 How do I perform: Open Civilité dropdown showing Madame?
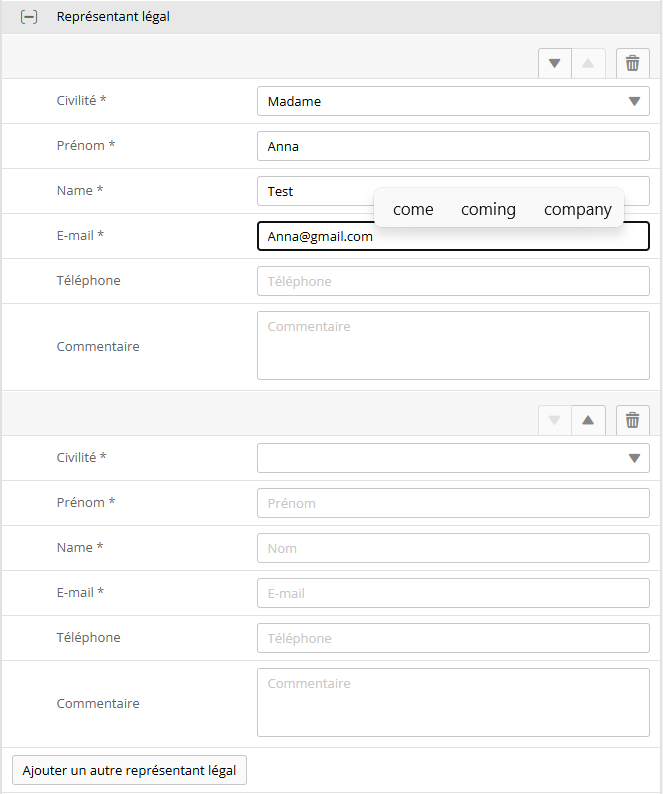click(453, 101)
